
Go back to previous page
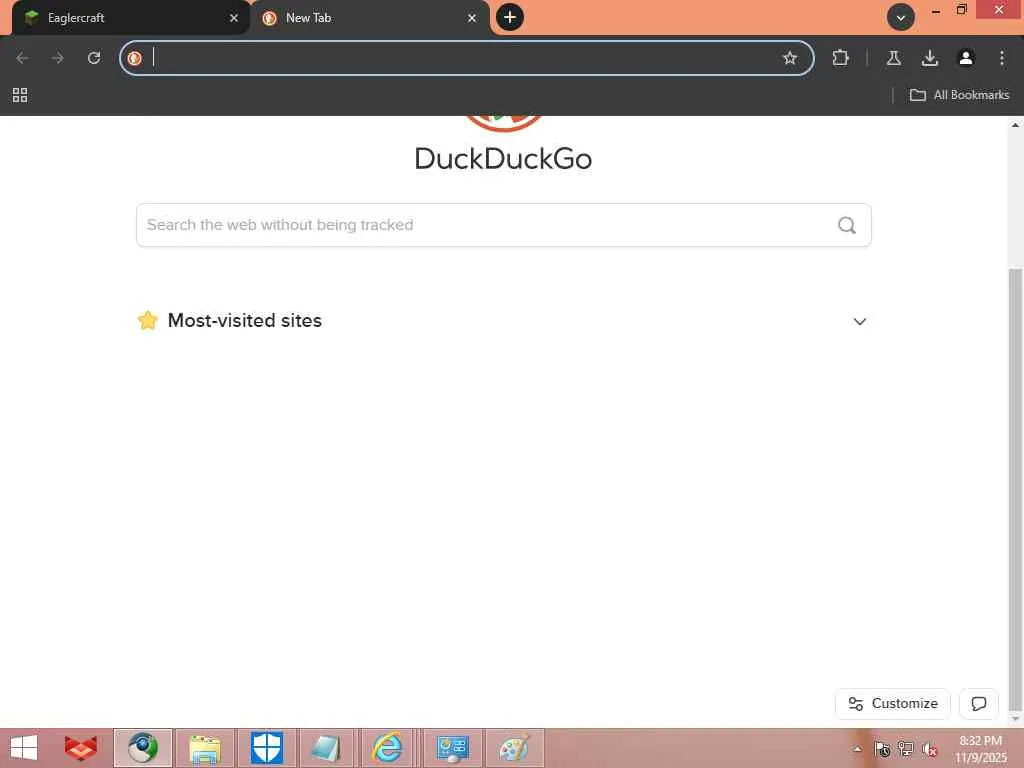tap(22, 58)
